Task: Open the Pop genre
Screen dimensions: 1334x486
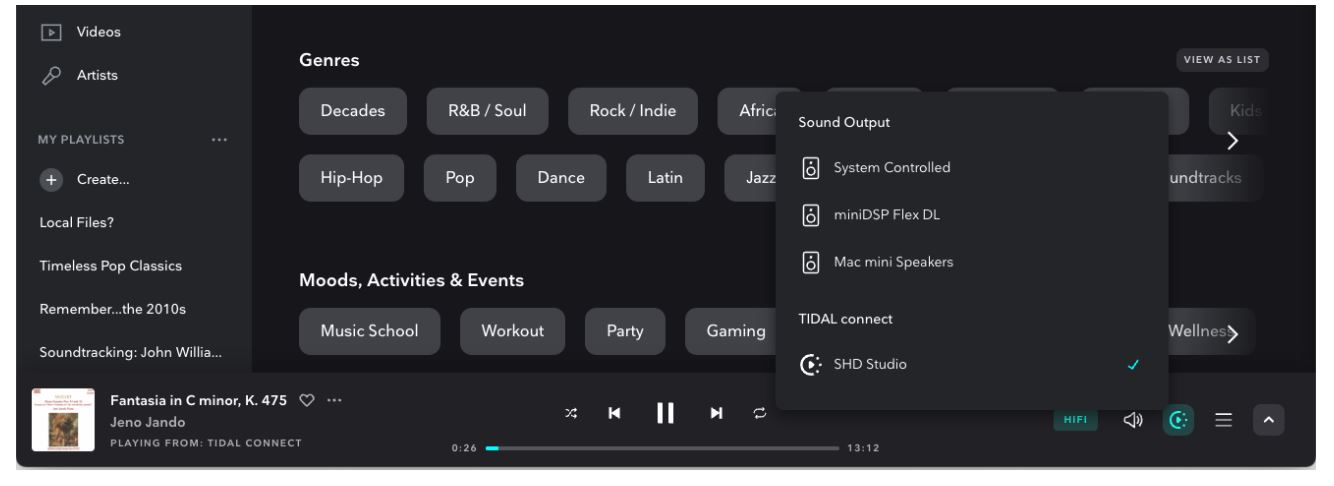Action: pyautogui.click(x=460, y=178)
